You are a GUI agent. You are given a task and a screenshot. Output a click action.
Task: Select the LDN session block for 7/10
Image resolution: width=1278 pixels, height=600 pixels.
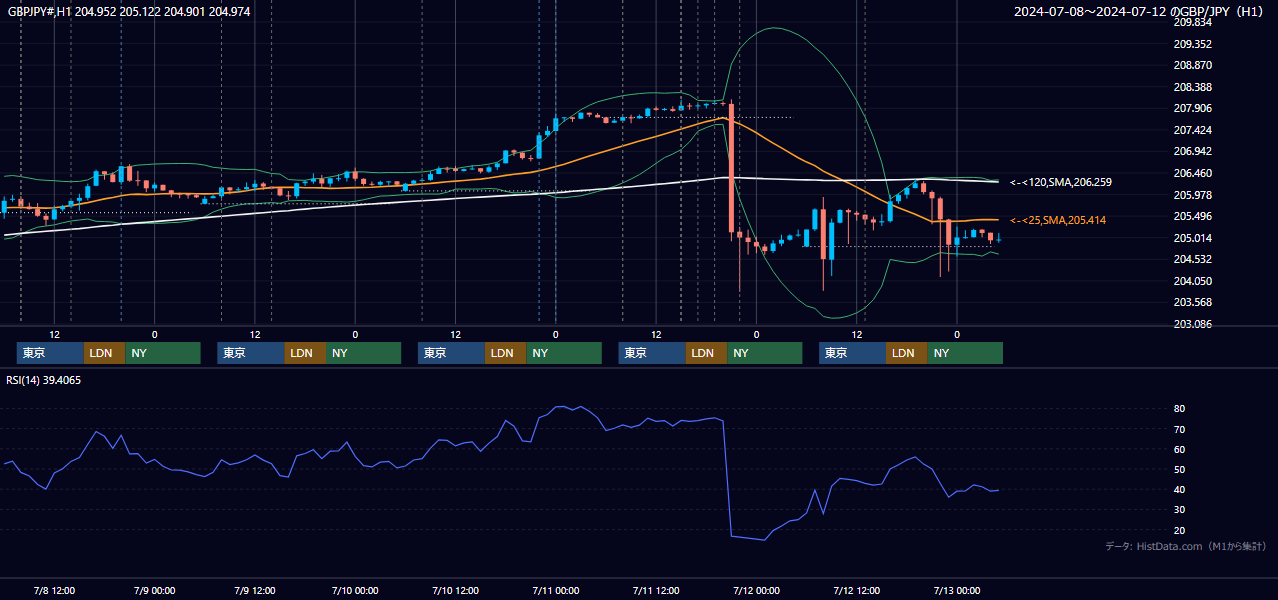(x=505, y=353)
